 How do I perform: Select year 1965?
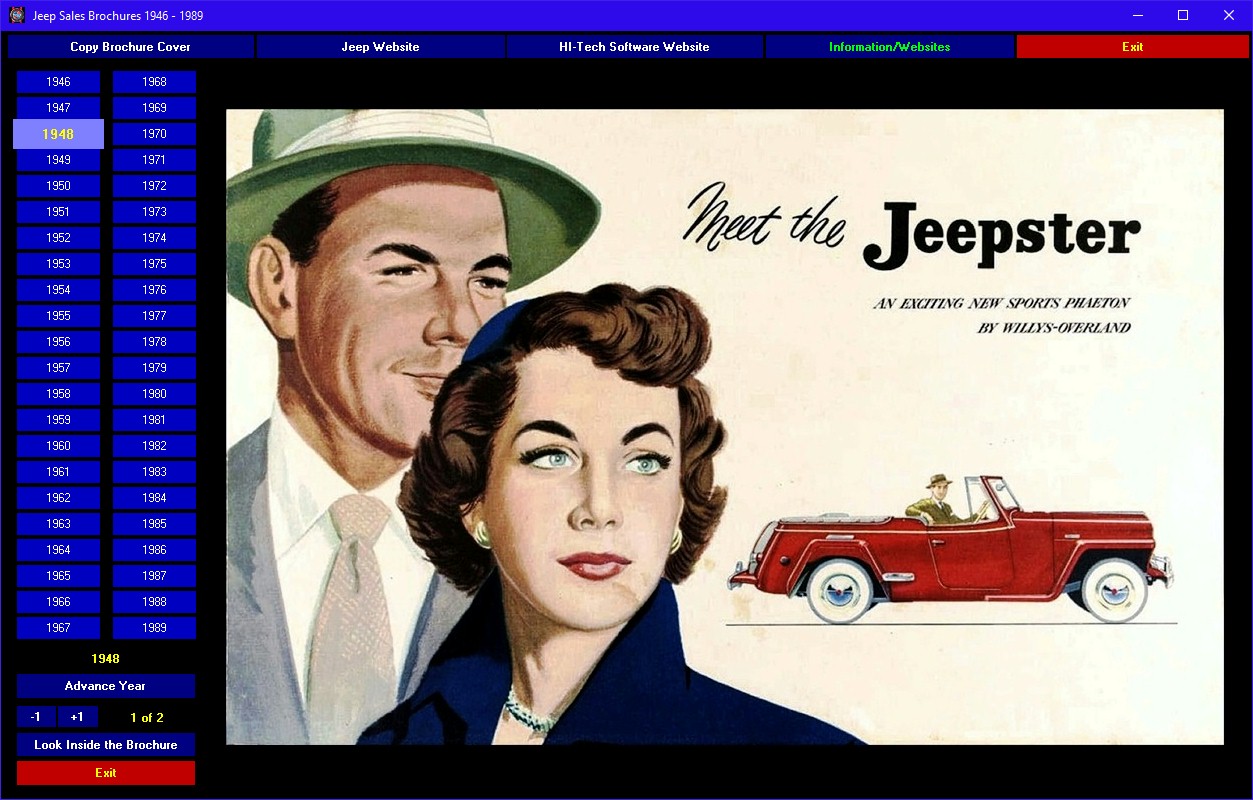click(58, 576)
